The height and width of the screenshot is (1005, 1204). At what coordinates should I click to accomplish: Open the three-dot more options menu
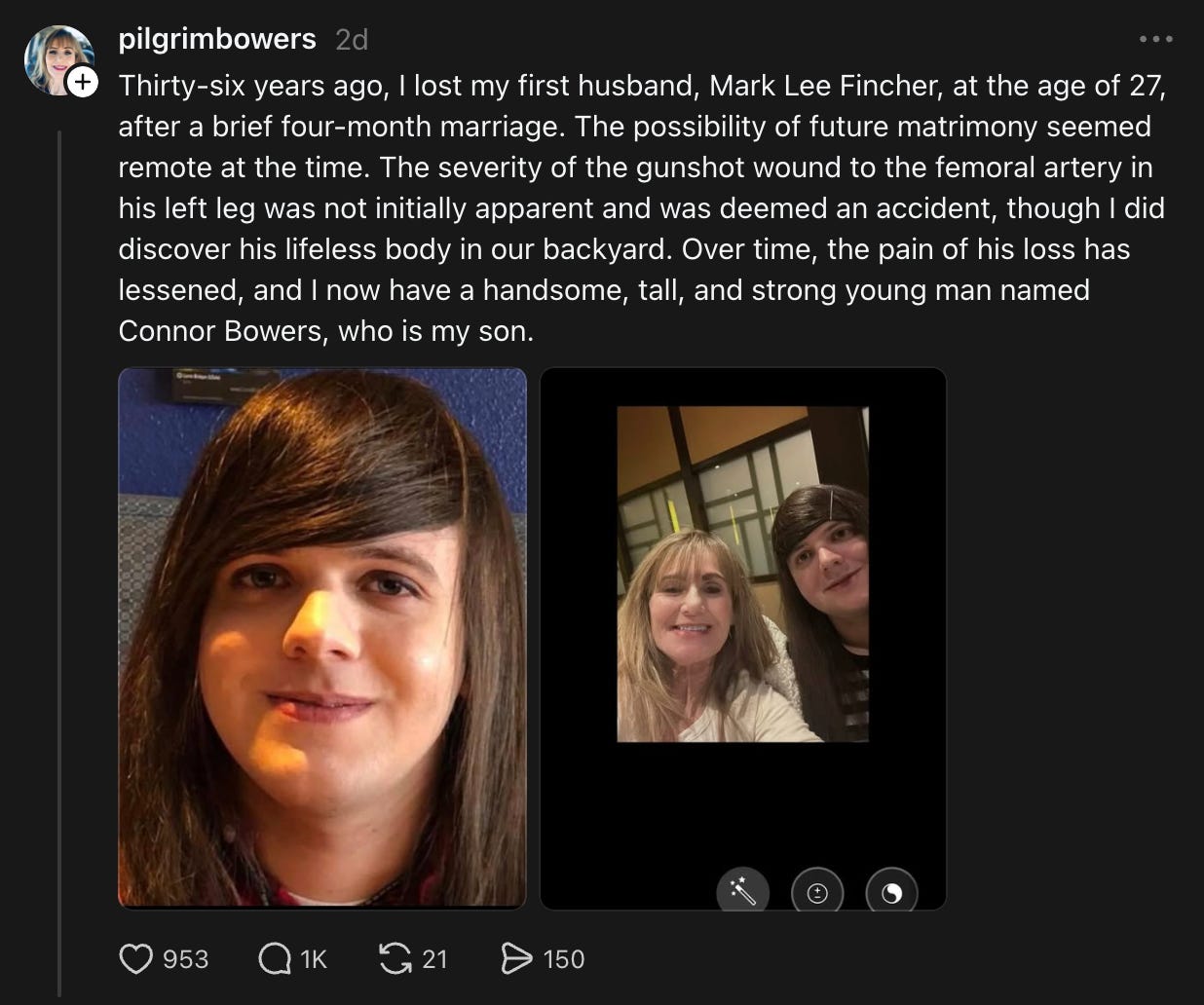(1155, 39)
